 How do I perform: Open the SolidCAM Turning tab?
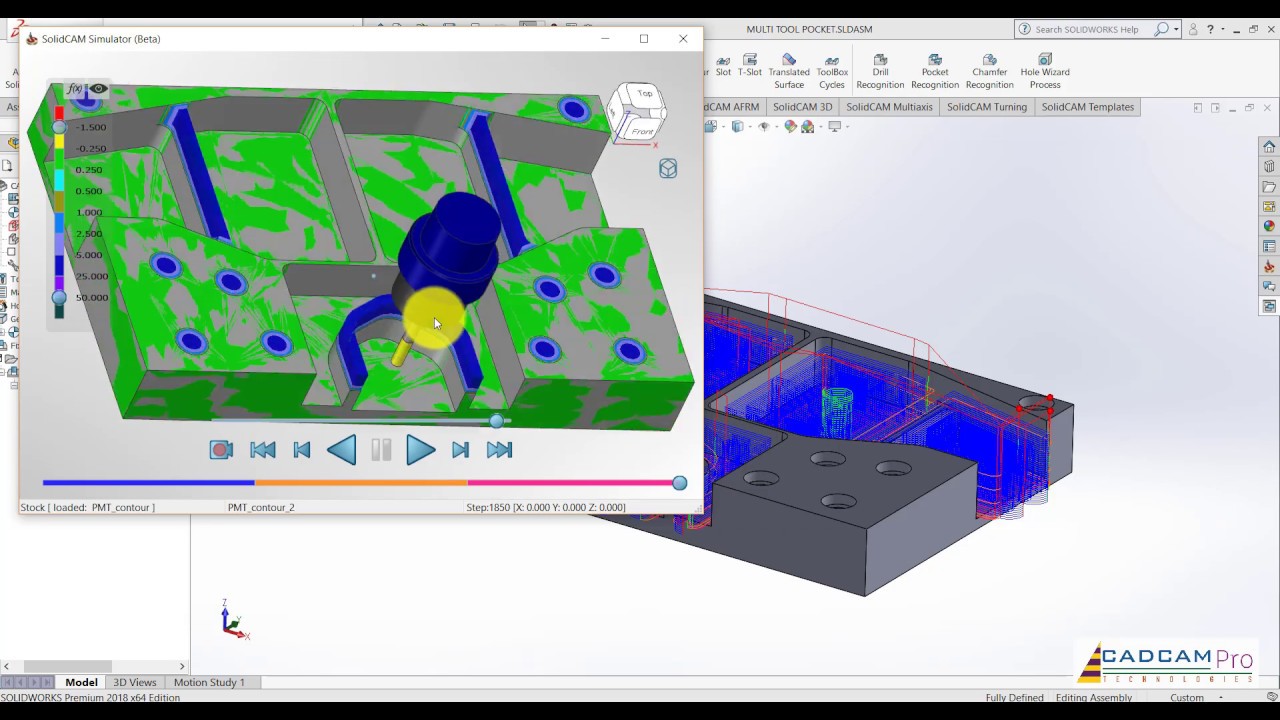(x=987, y=107)
